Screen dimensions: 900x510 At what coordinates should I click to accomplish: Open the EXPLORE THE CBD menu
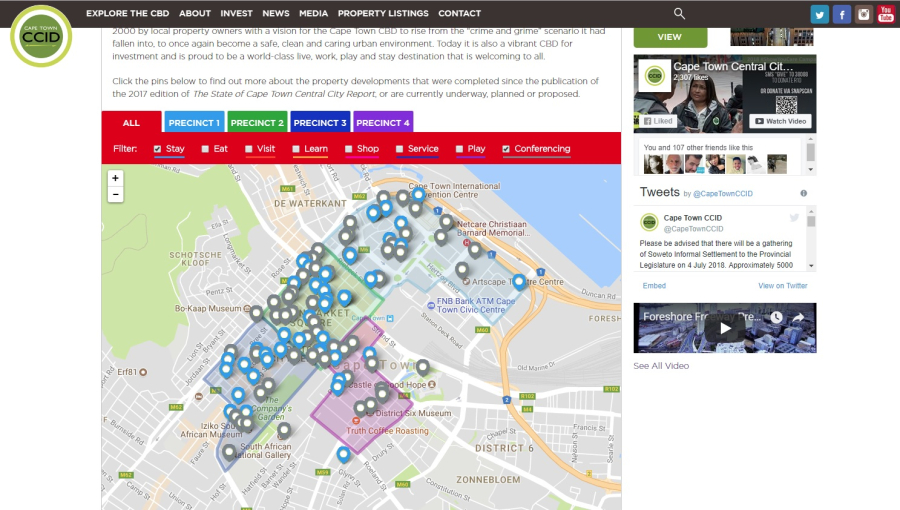(x=127, y=13)
